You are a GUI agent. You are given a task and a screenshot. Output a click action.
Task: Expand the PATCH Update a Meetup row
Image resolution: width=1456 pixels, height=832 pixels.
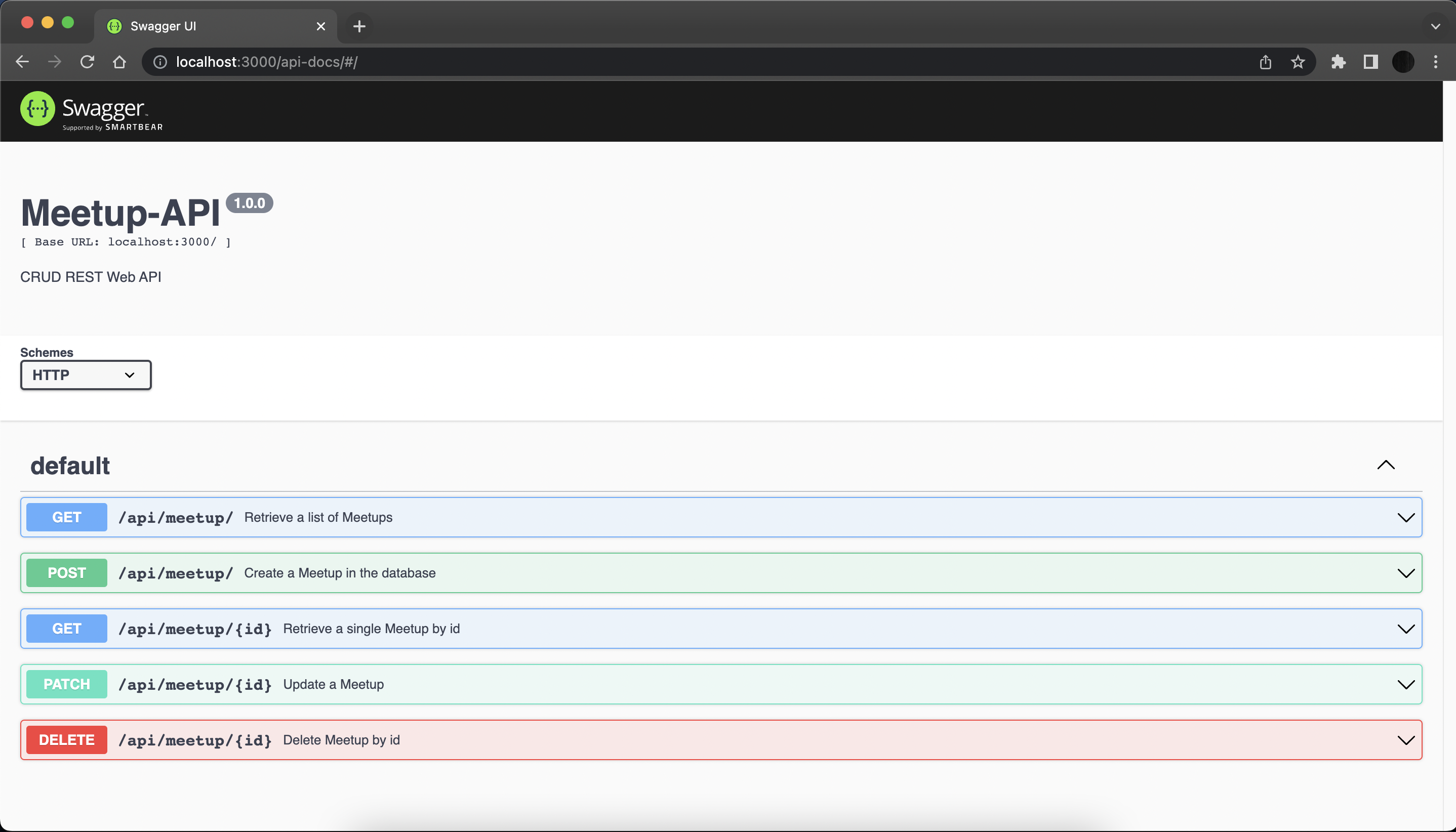tap(1406, 685)
